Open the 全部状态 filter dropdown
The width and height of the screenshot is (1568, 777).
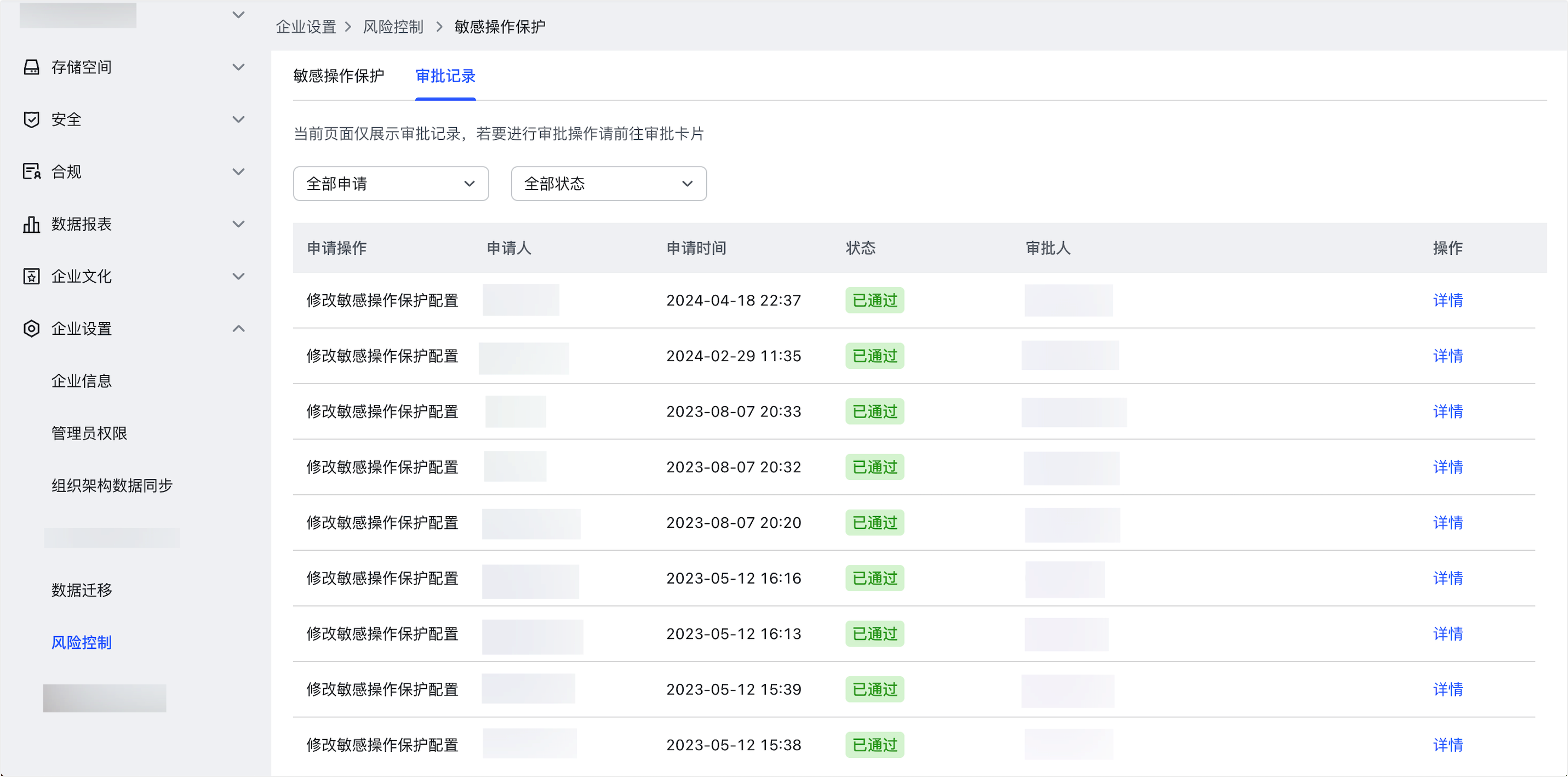pos(609,184)
